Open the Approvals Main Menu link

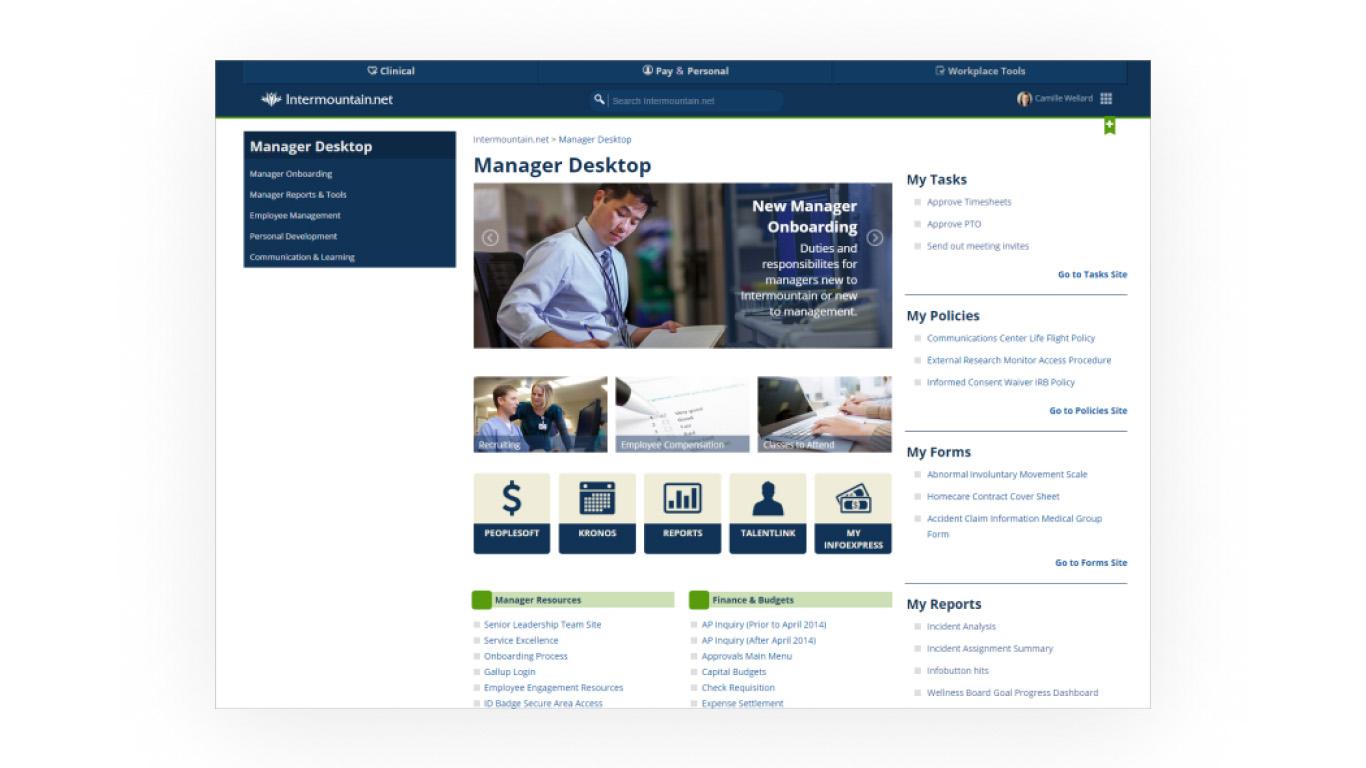pyautogui.click(x=747, y=656)
